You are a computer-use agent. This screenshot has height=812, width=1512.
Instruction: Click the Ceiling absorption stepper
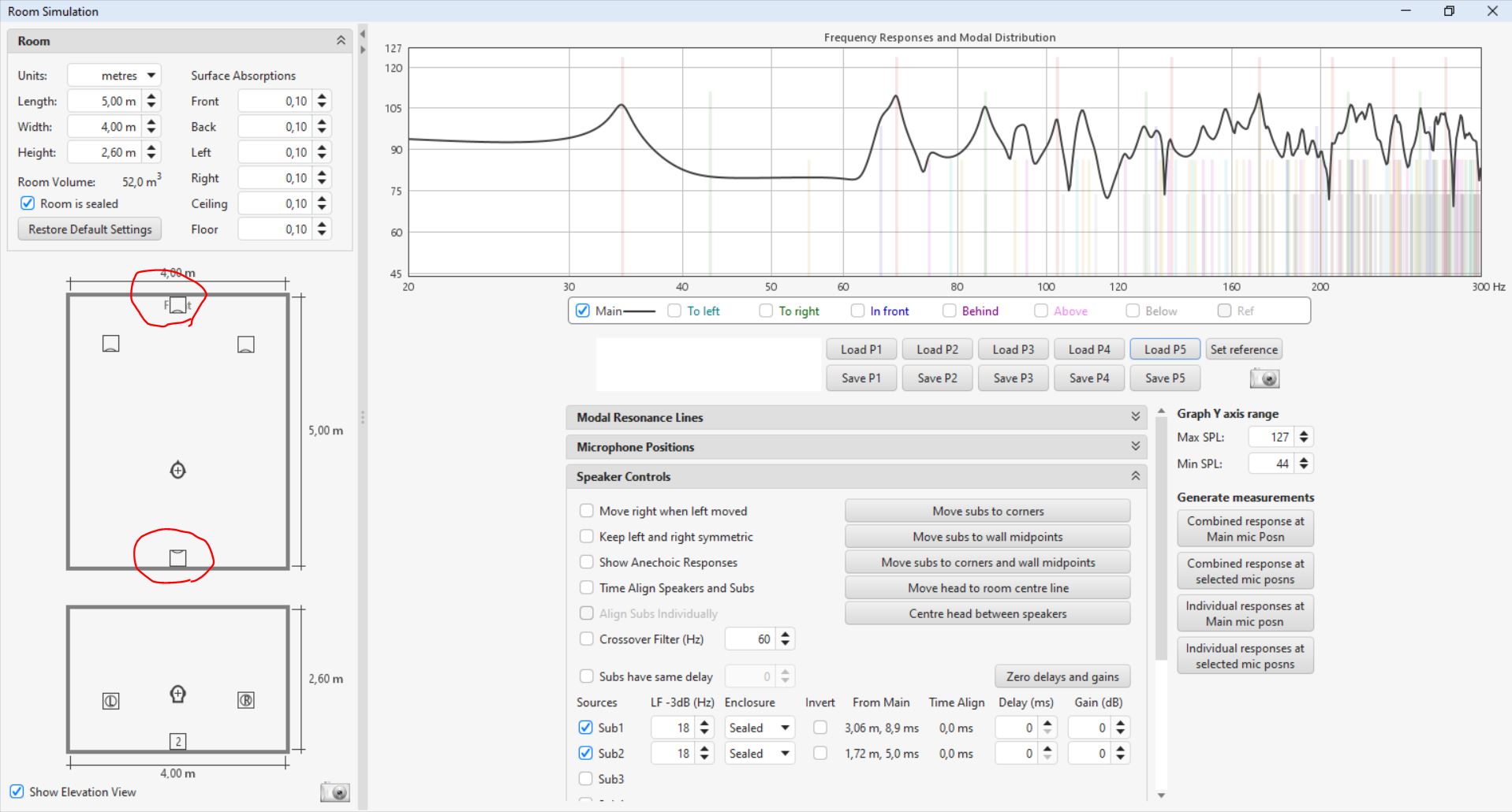(x=322, y=203)
